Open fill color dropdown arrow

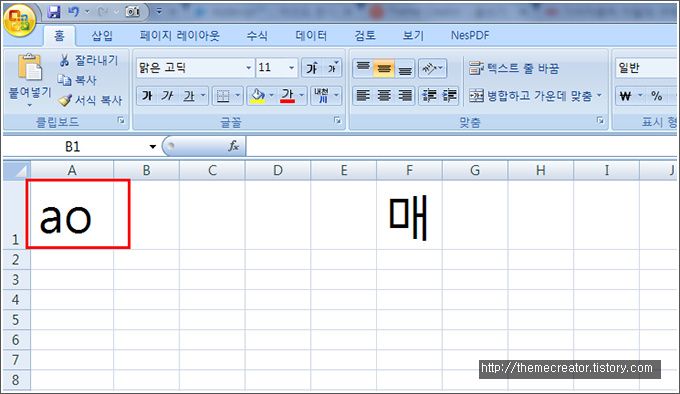(x=271, y=95)
